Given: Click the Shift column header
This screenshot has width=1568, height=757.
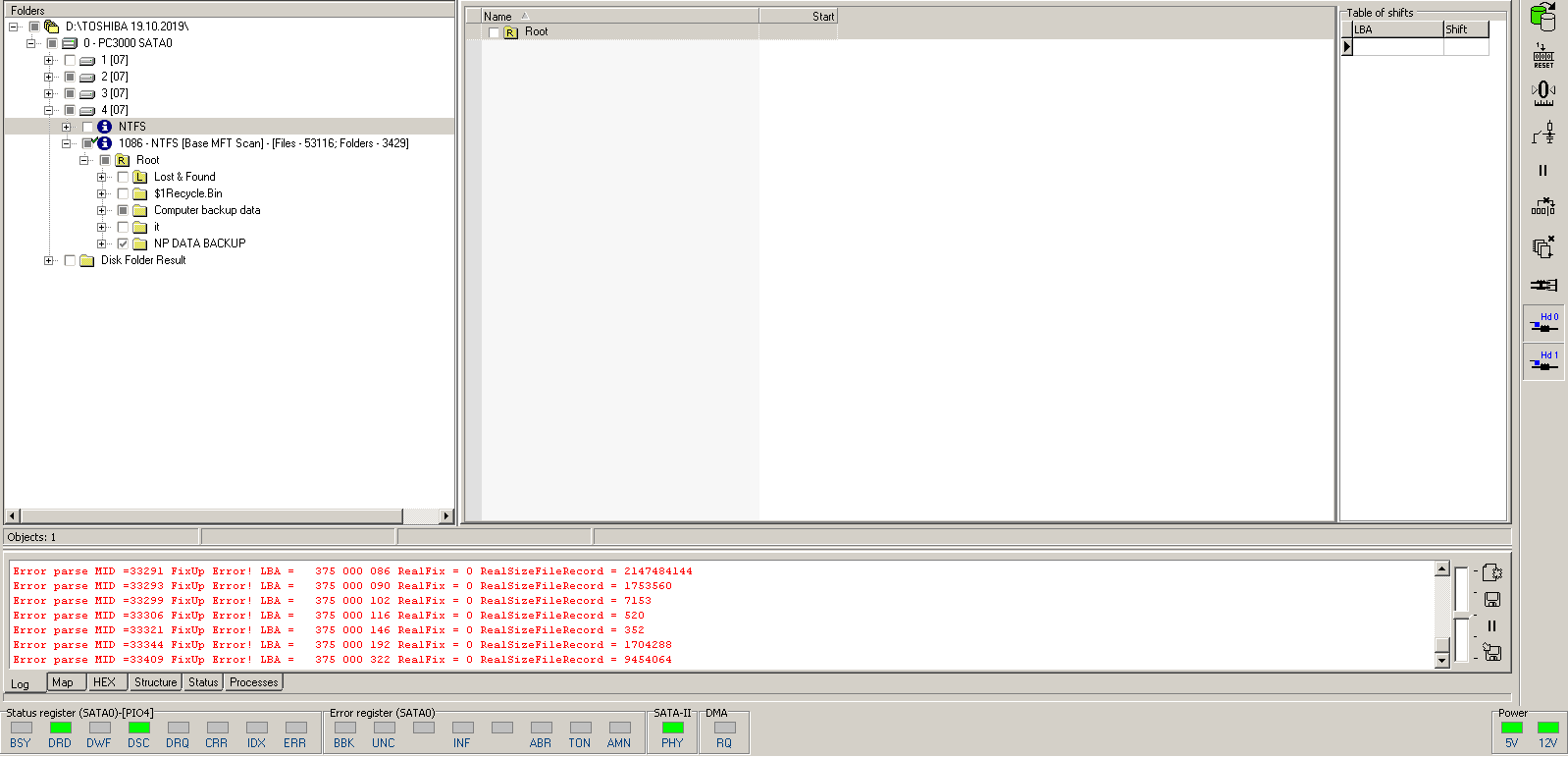Looking at the screenshot, I should point(1466,29).
